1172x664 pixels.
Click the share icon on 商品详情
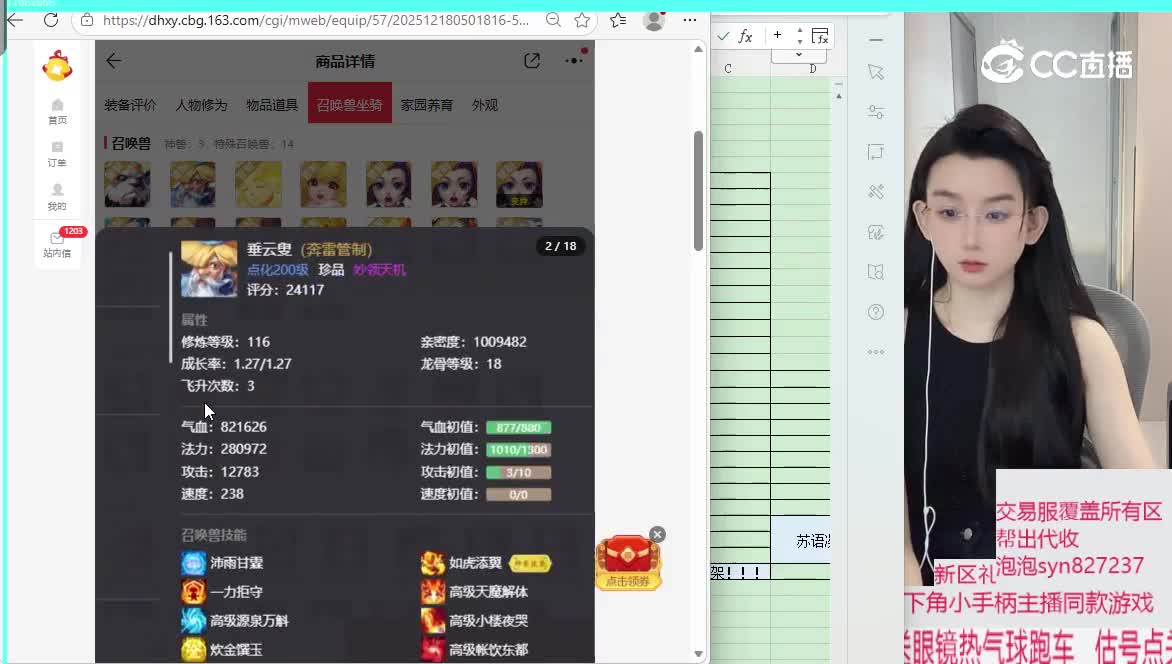pyautogui.click(x=532, y=61)
